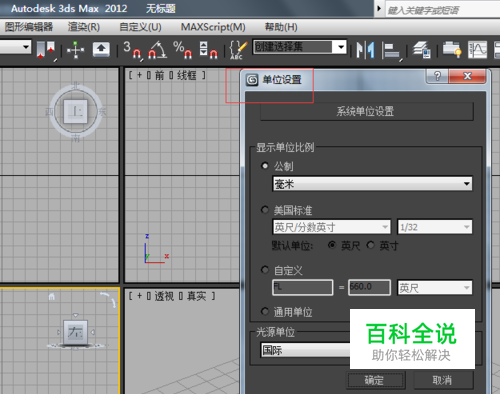Image resolution: width=500 pixels, height=394 pixels.
Task: Open the reference coordinate dropdown on toolbar
Action: click(15, 47)
